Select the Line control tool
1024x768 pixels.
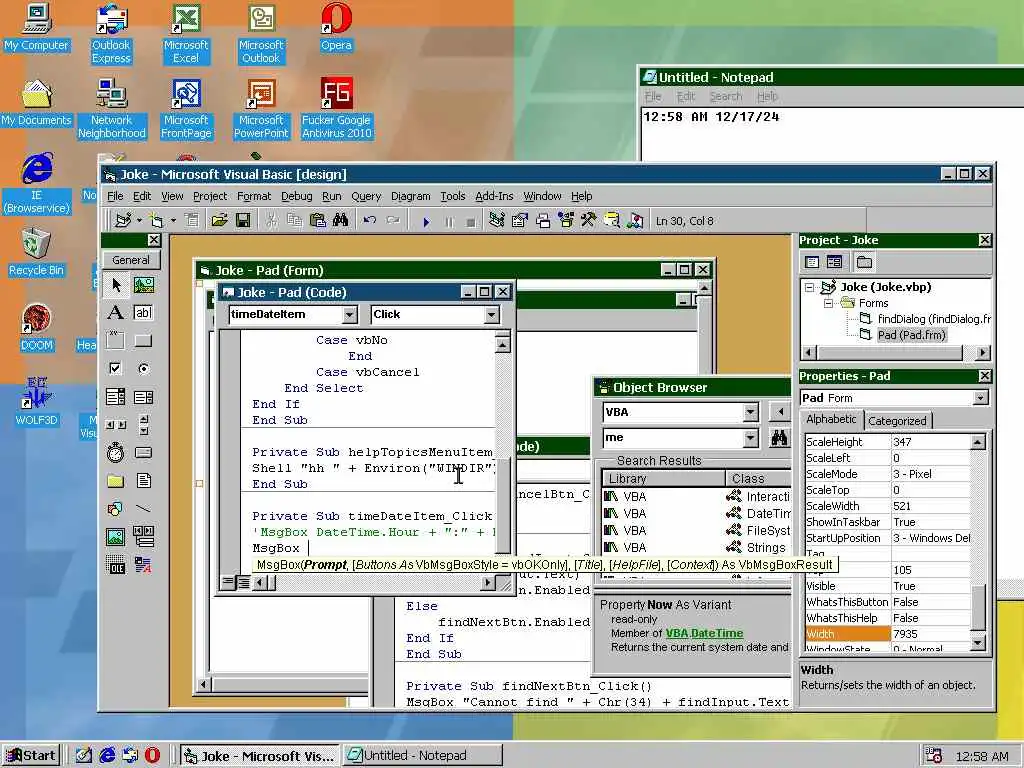click(x=144, y=508)
